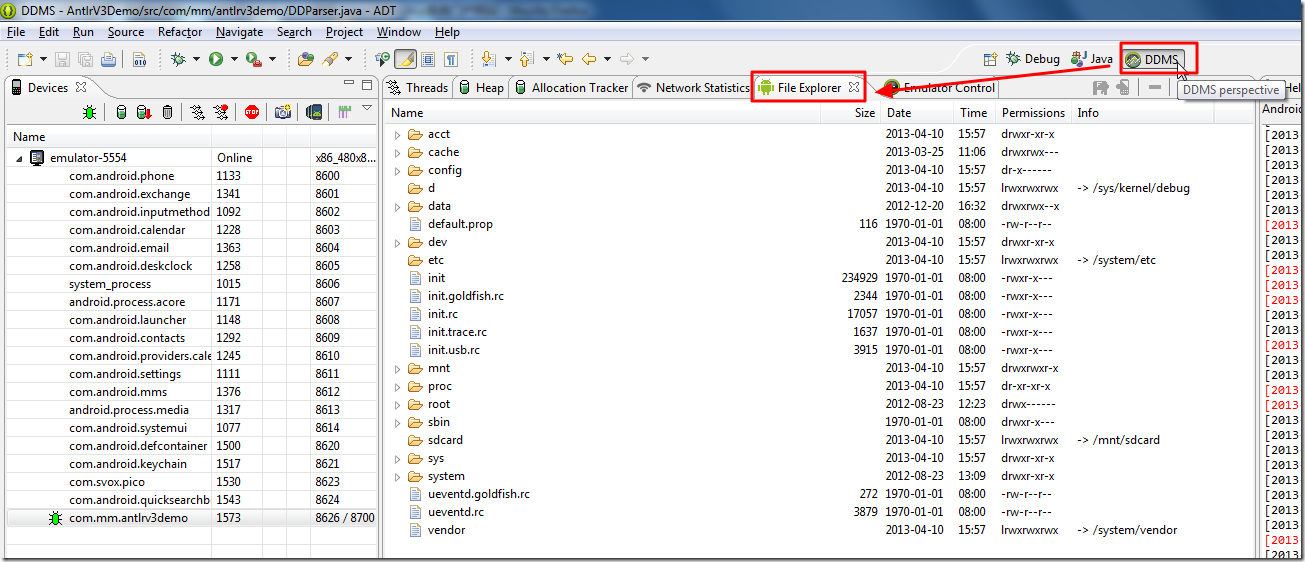The width and height of the screenshot is (1305, 562).
Task: Select the com.mm.antlrv3demo process
Action: tap(193, 518)
